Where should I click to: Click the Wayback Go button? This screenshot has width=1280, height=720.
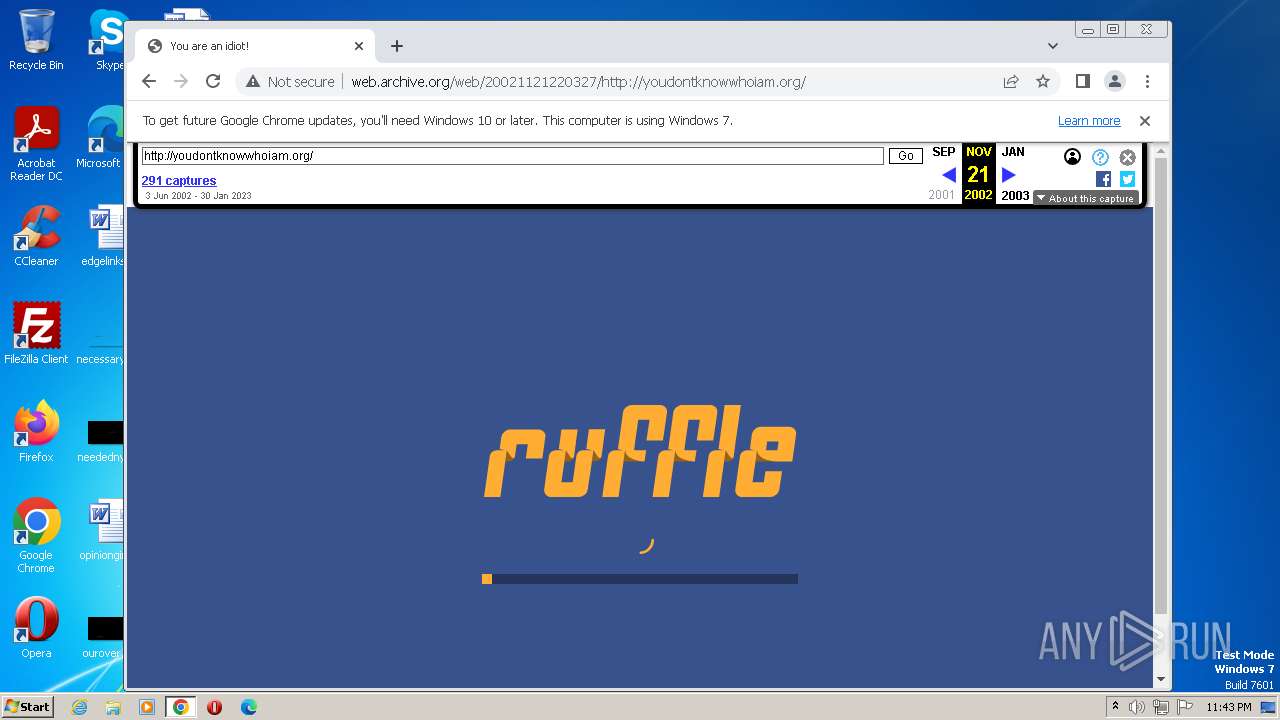[x=905, y=156]
